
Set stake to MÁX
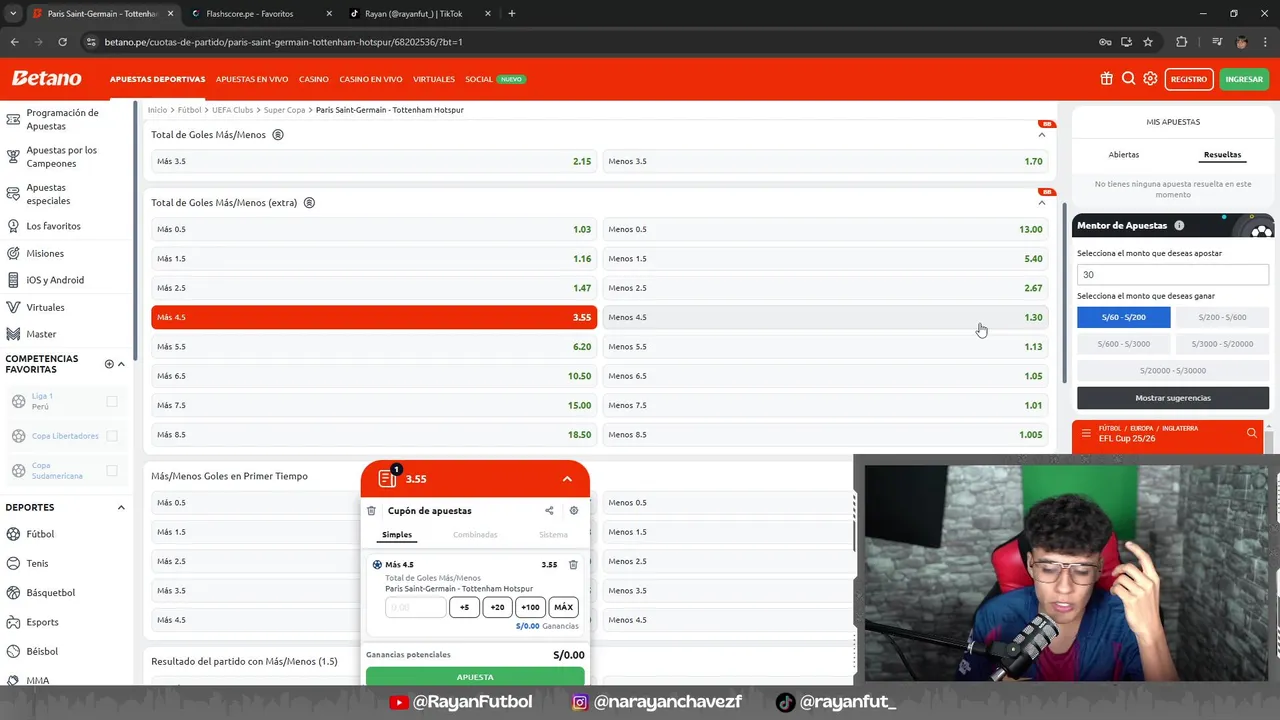pyautogui.click(x=563, y=607)
